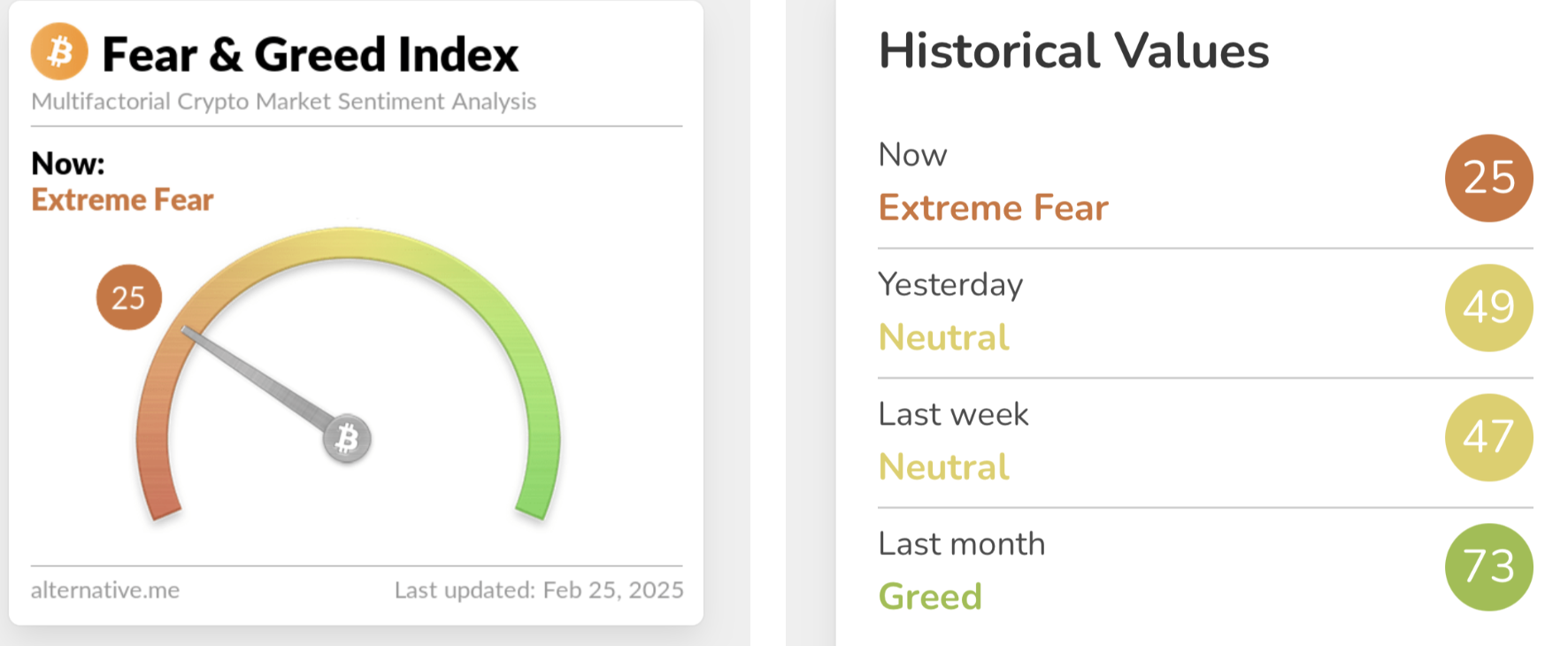1568x646 pixels.
Task: Click the Last week circle showing 47
Action: (1488, 437)
